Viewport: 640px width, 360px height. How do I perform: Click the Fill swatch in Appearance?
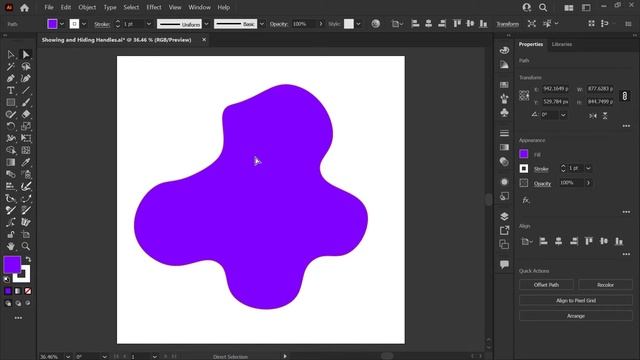tap(524, 154)
